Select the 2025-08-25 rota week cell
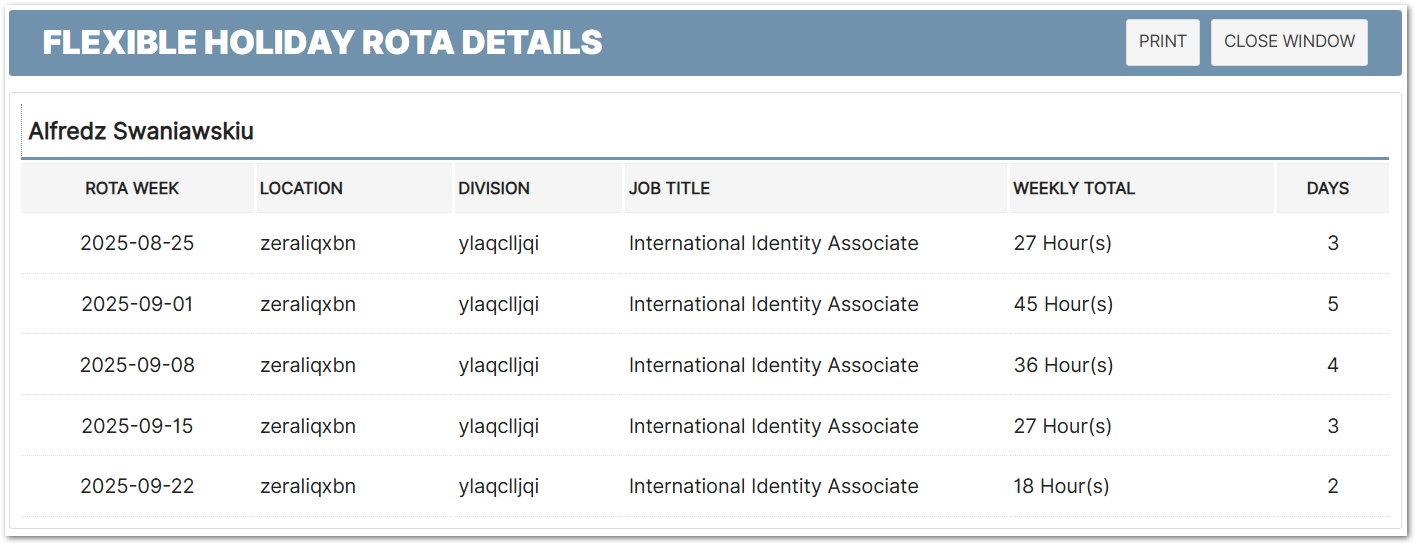This screenshot has height=545, width=1418. [x=137, y=243]
